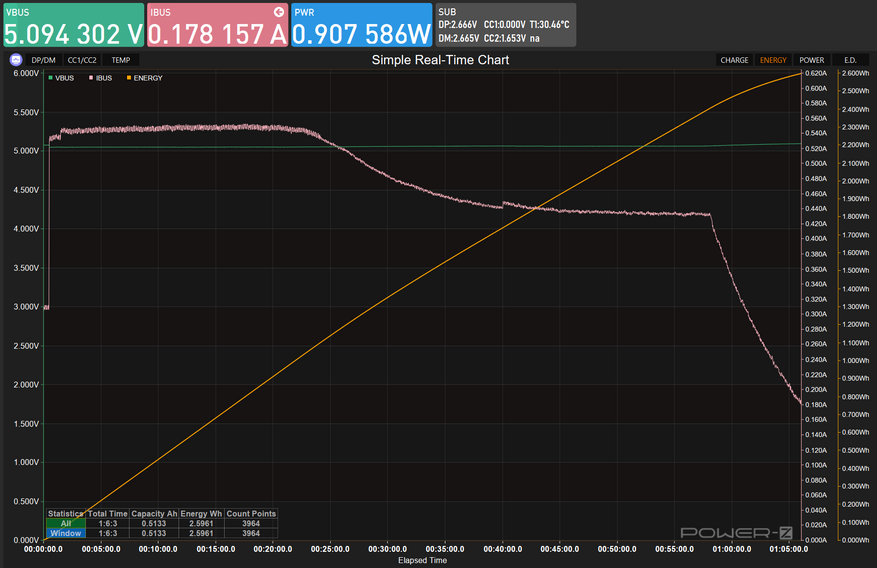Switch to the E.D. chart tab

click(850, 60)
